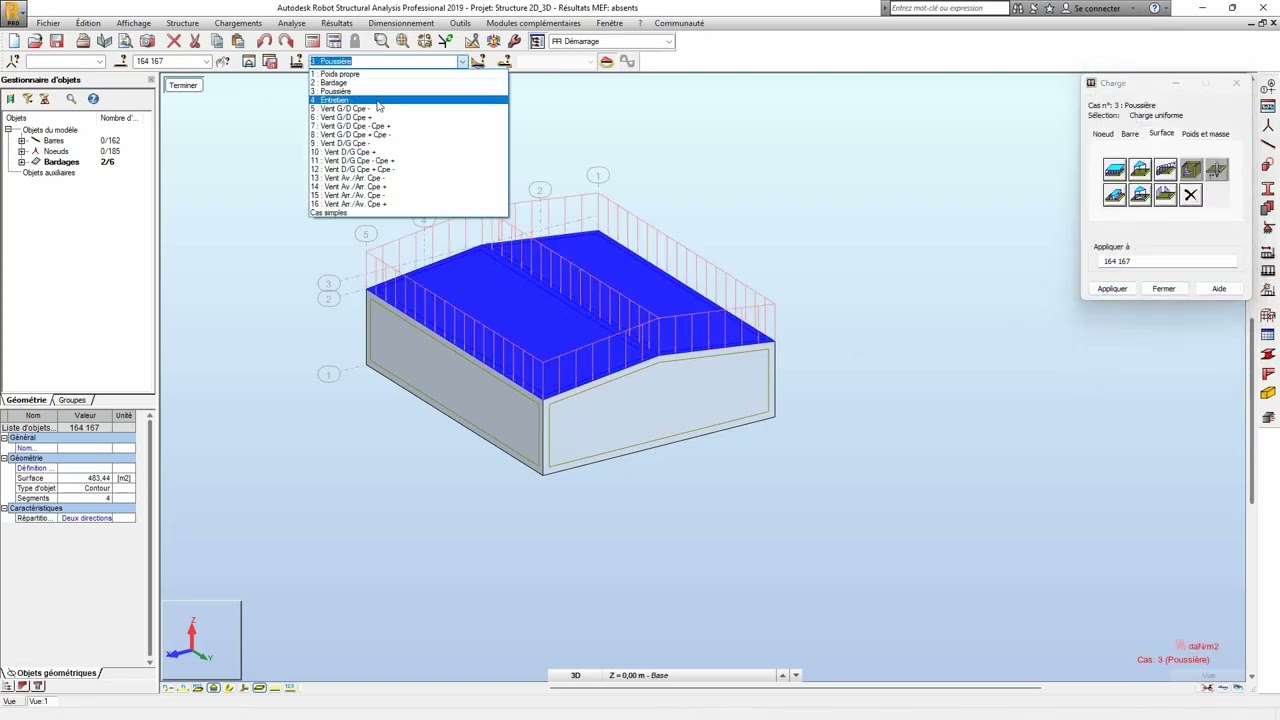Select the bar drawing tool in right toolbar
1280x720 pixels.
coord(1268,145)
